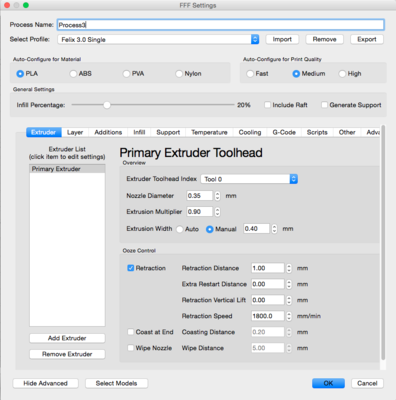The height and width of the screenshot is (400, 396).
Task: Click Nozzle Diameter stepper arrows
Action: tap(217, 196)
